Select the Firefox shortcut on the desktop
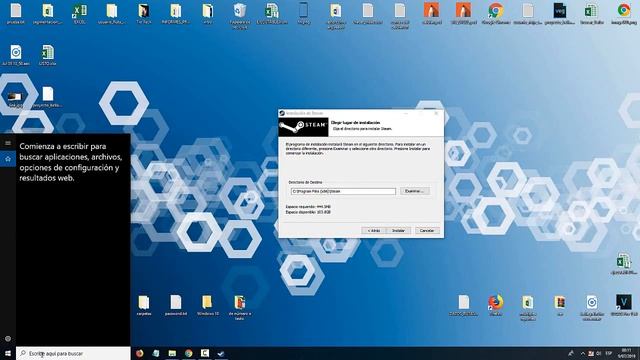 pos(496,305)
